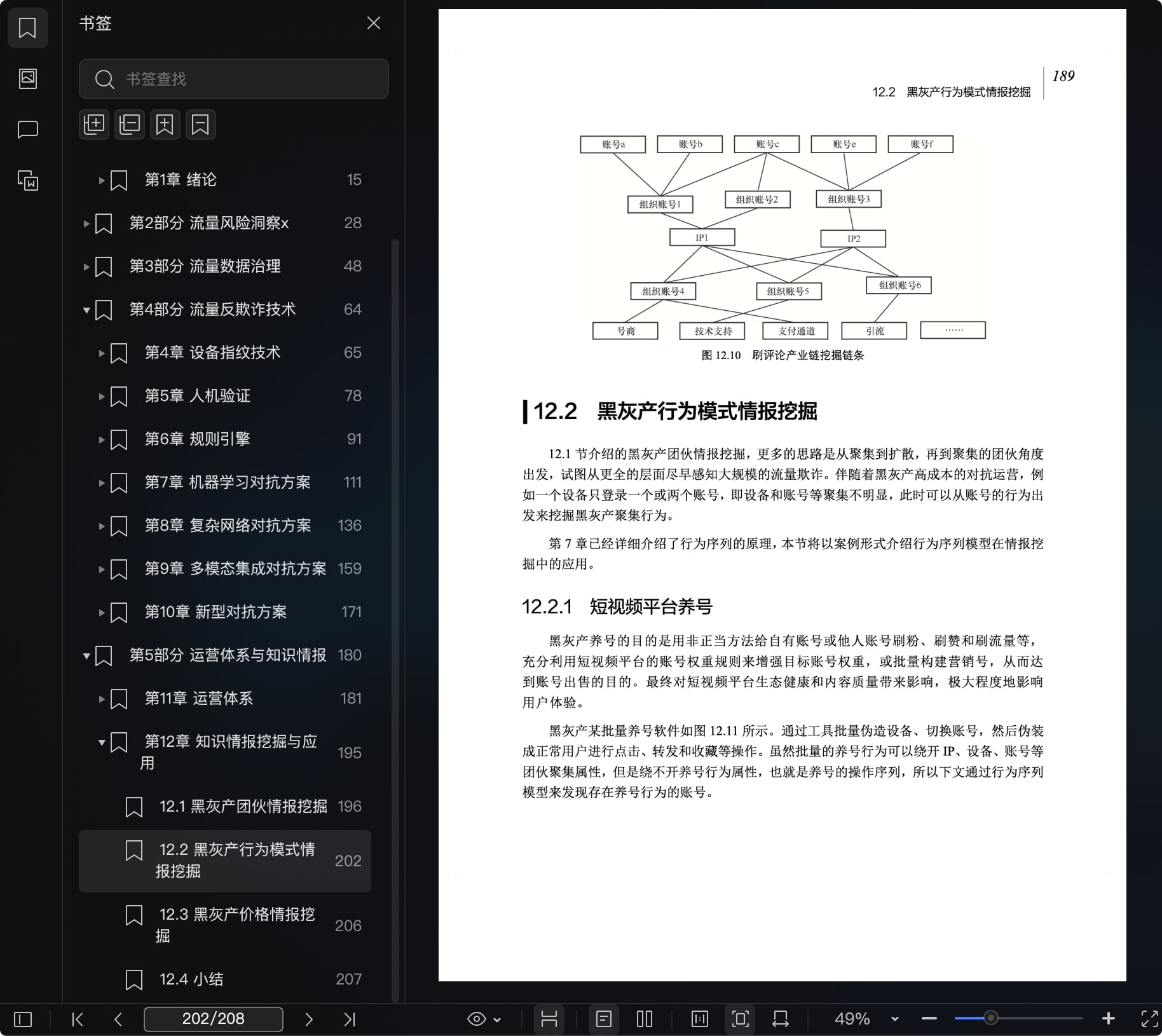
Task: Select single page view
Action: (x=604, y=1019)
